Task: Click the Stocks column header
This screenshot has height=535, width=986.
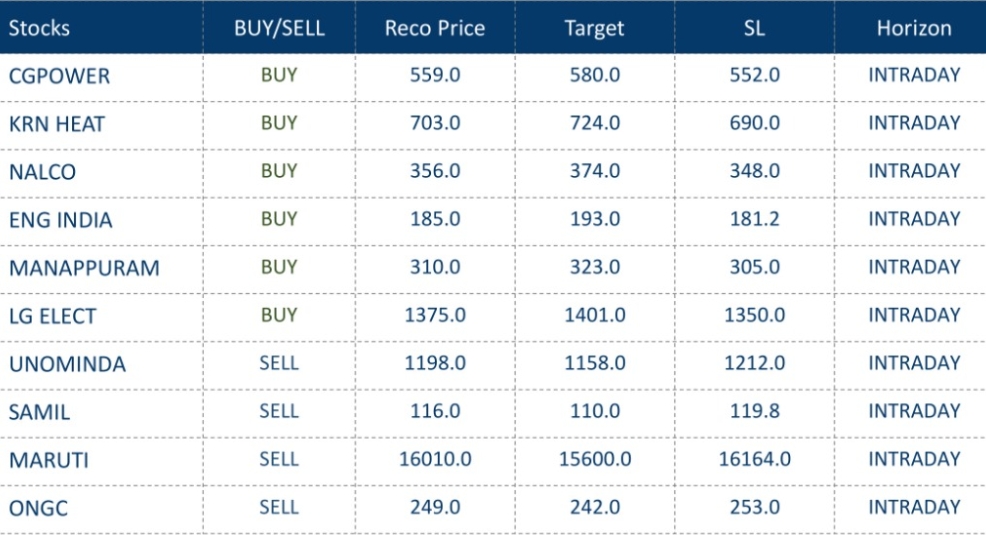Action: [x=40, y=28]
